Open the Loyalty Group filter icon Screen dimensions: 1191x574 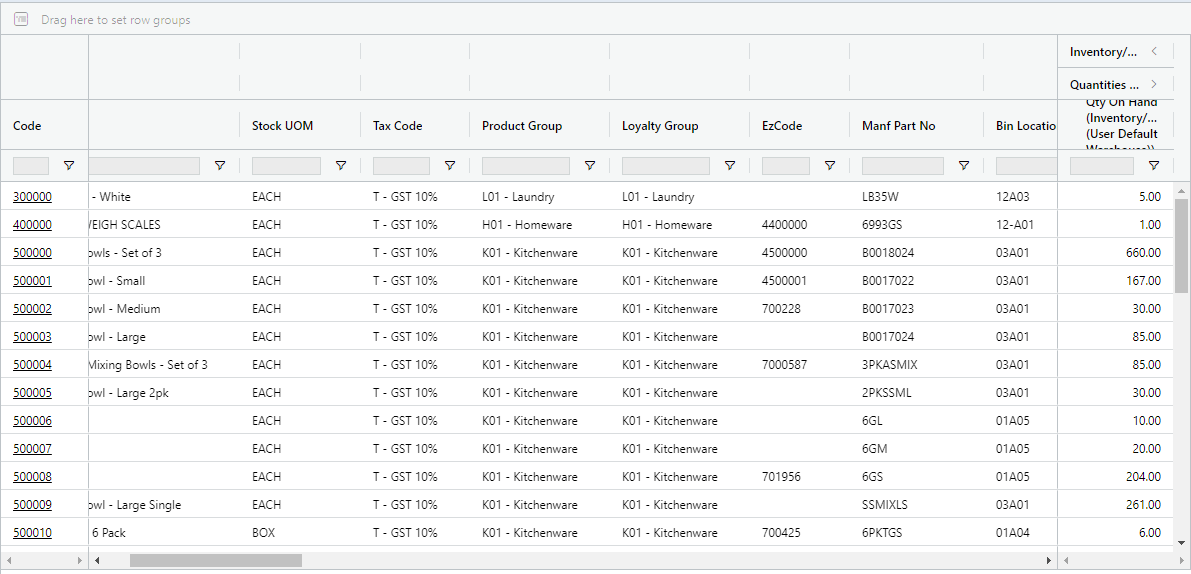(x=730, y=166)
